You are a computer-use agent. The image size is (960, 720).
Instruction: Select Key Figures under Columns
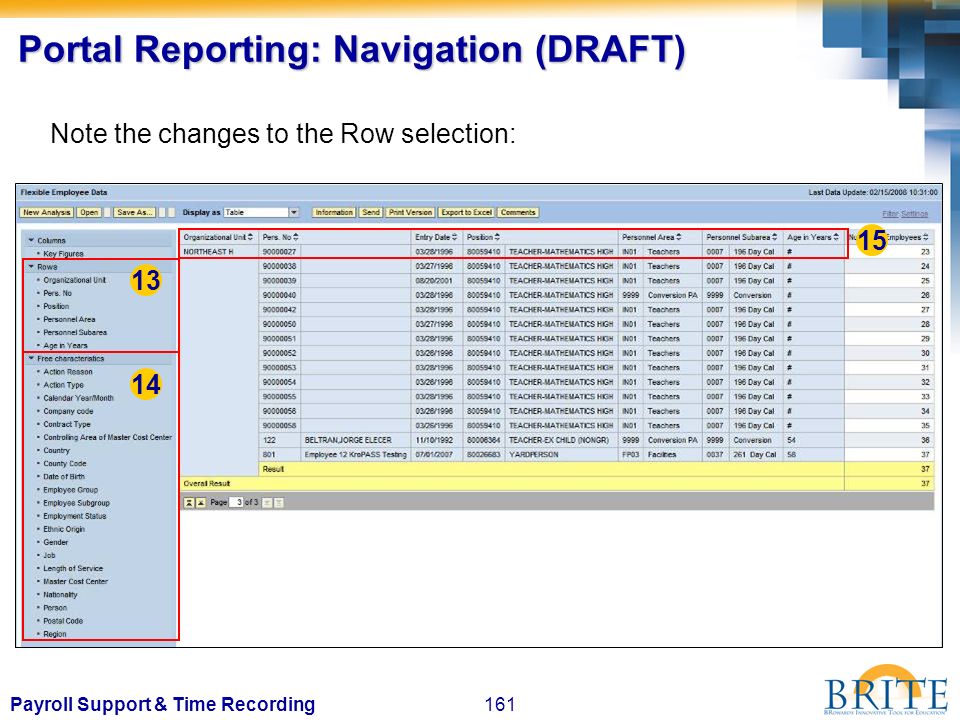(64, 253)
